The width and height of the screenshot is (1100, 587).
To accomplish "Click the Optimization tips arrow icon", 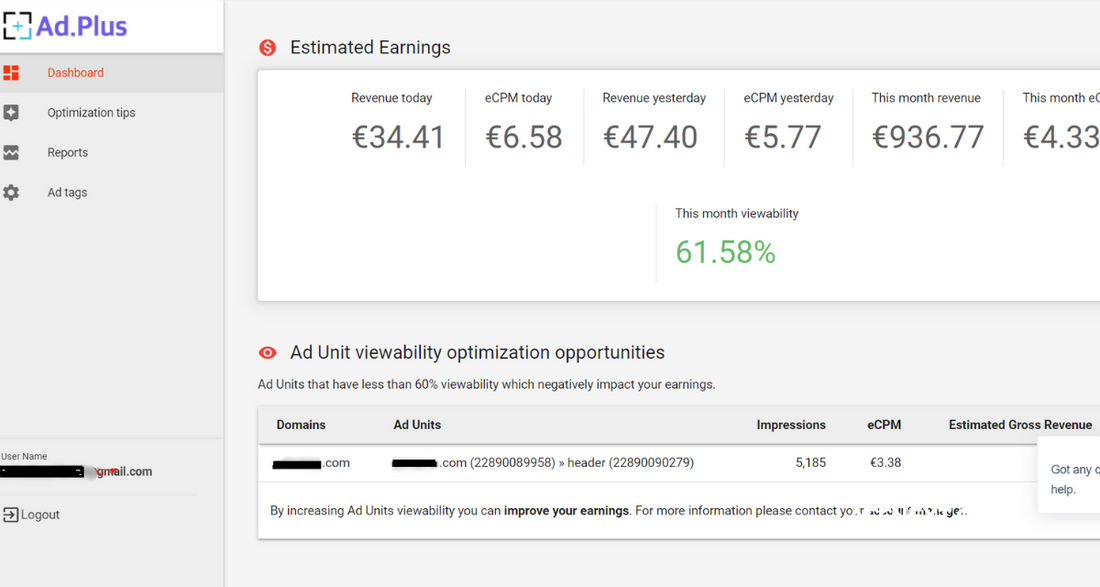I will [x=12, y=112].
